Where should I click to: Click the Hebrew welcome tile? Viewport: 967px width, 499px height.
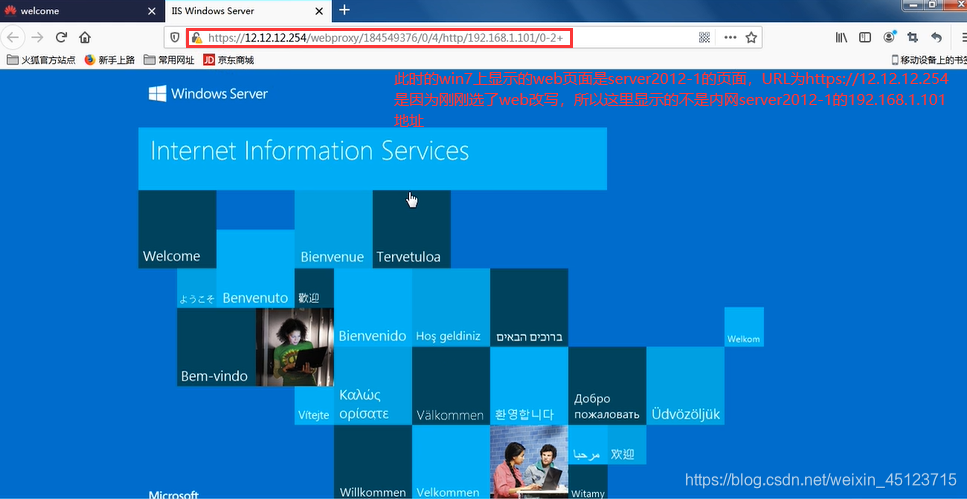[529, 307]
